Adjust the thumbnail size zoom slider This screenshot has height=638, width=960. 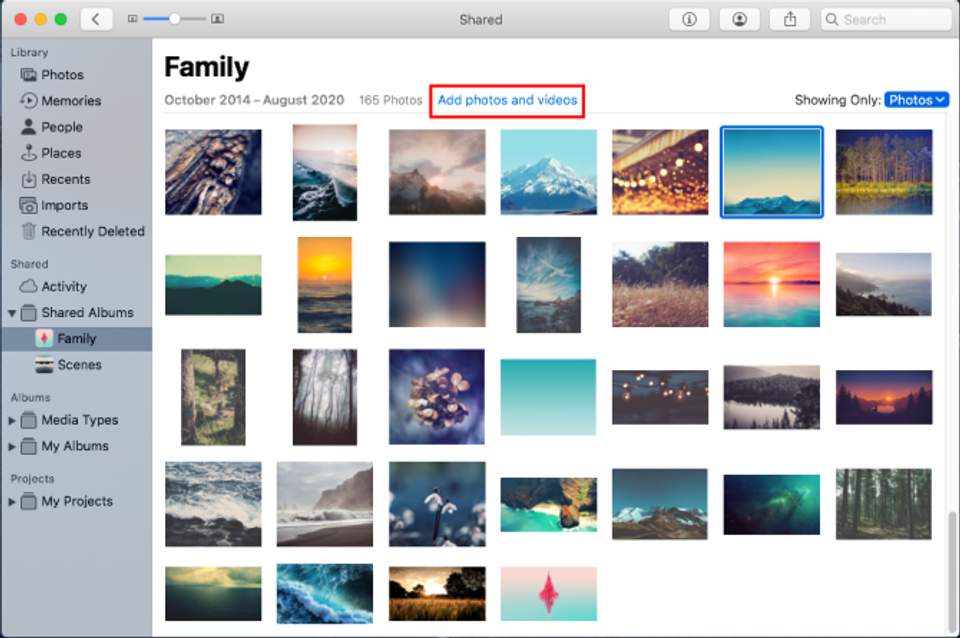click(x=174, y=19)
